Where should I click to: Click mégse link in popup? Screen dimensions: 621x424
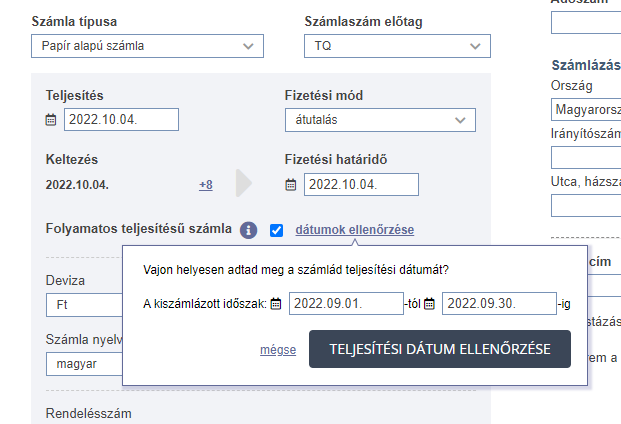[x=278, y=350]
